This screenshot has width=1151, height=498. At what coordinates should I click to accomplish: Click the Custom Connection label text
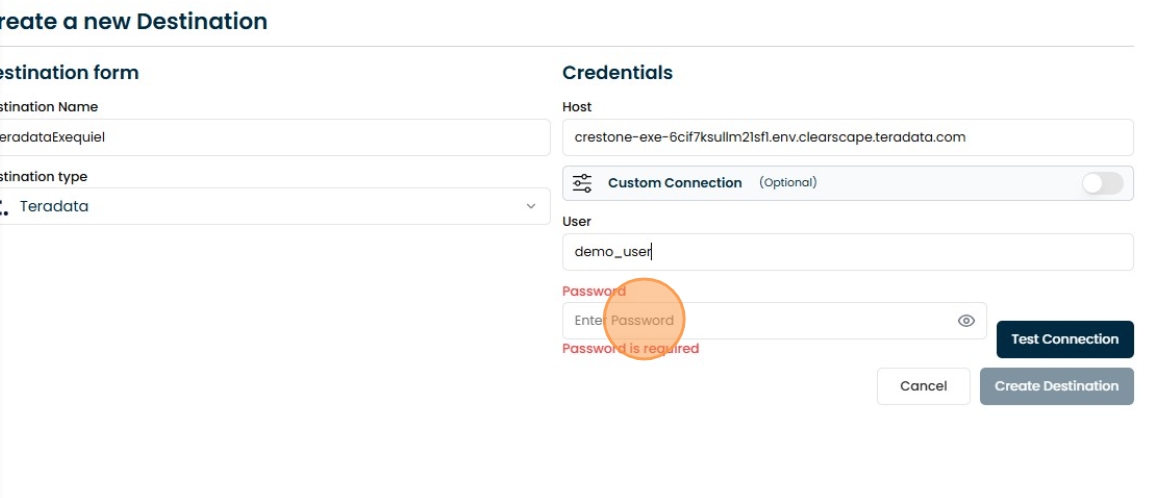pyautogui.click(x=675, y=183)
